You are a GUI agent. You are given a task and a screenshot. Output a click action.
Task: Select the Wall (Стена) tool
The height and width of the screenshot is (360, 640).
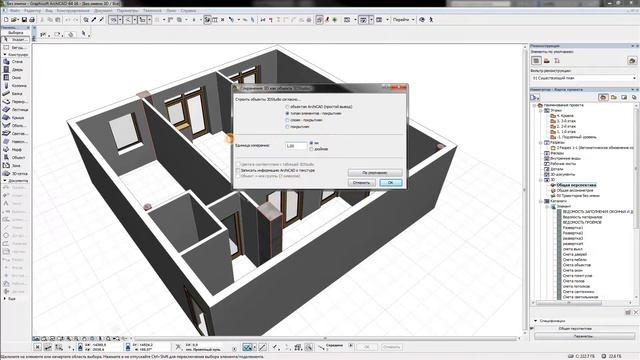click(15, 62)
